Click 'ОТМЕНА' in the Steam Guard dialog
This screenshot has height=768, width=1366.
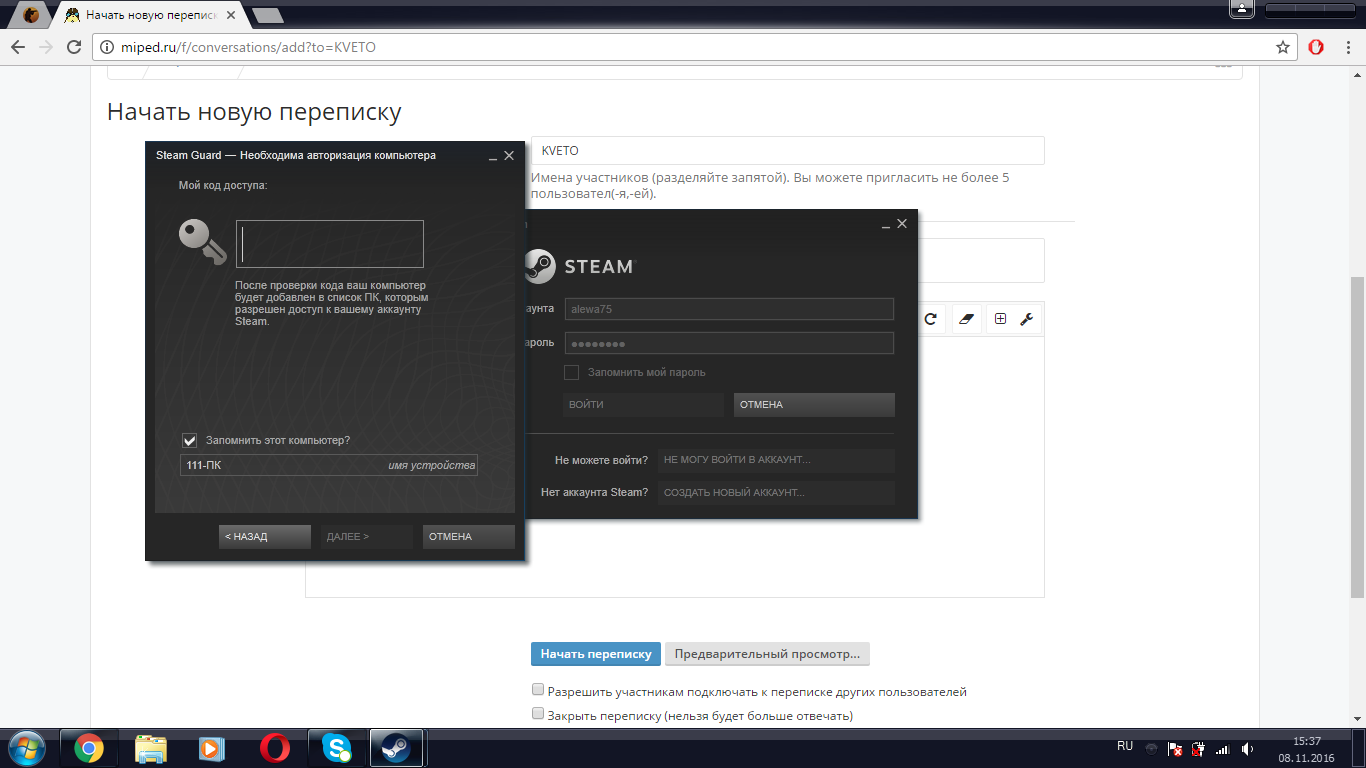tap(469, 537)
